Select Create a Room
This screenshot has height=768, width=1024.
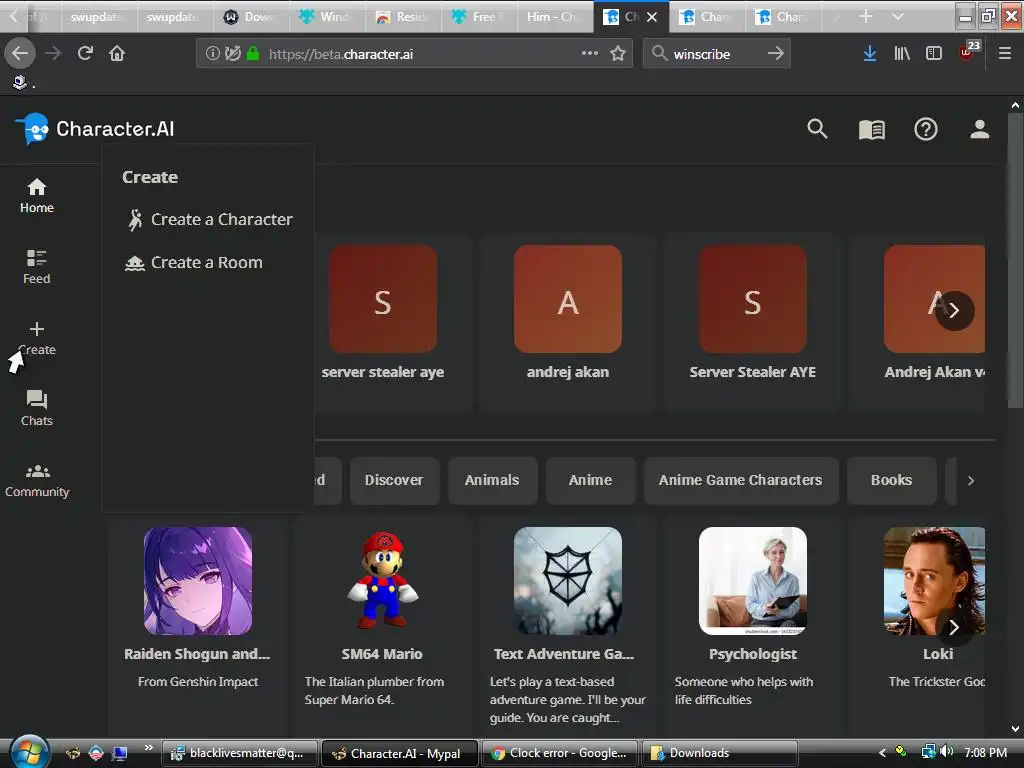point(194,263)
